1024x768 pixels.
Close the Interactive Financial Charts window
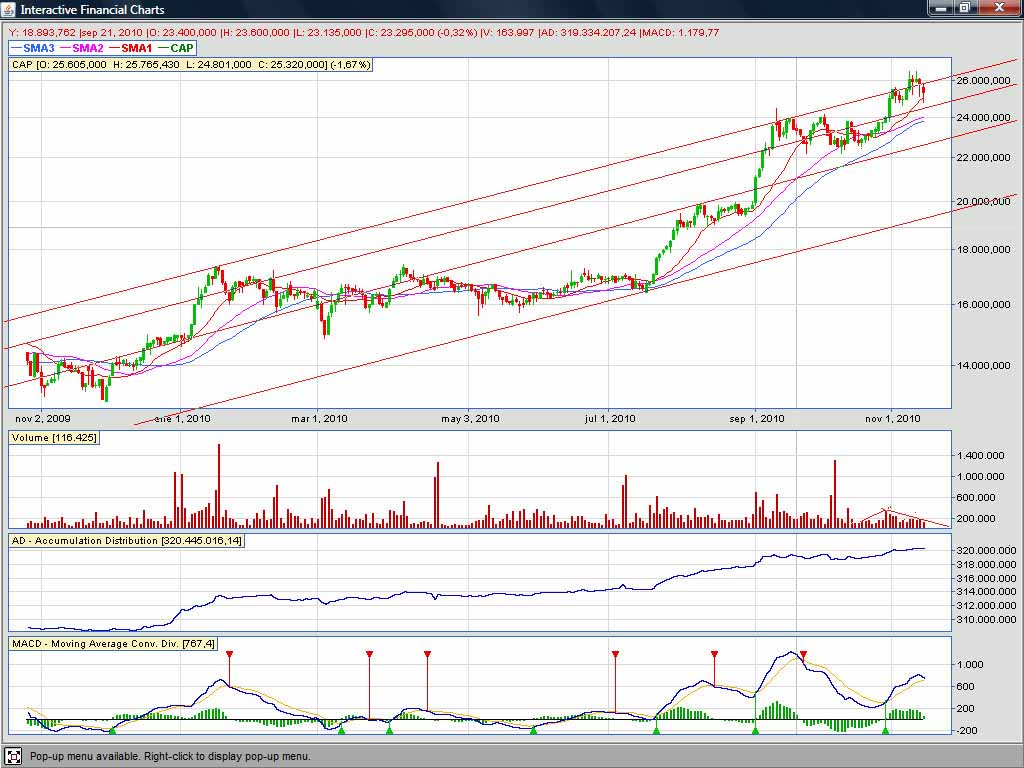coord(999,8)
